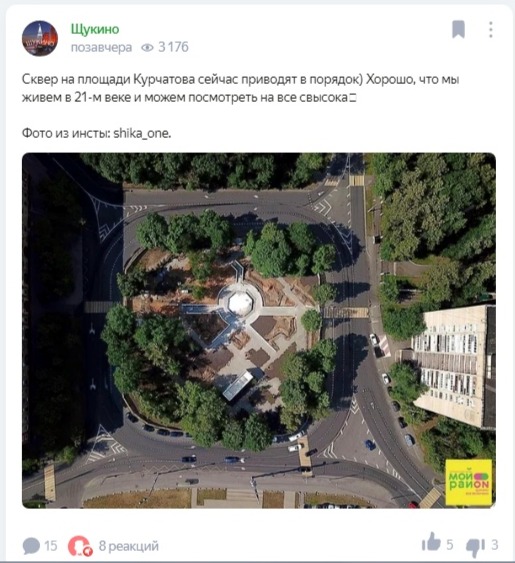Image resolution: width=515 pixels, height=563 pixels.
Task: Open comments via the speech bubble icon
Action: pos(31,546)
